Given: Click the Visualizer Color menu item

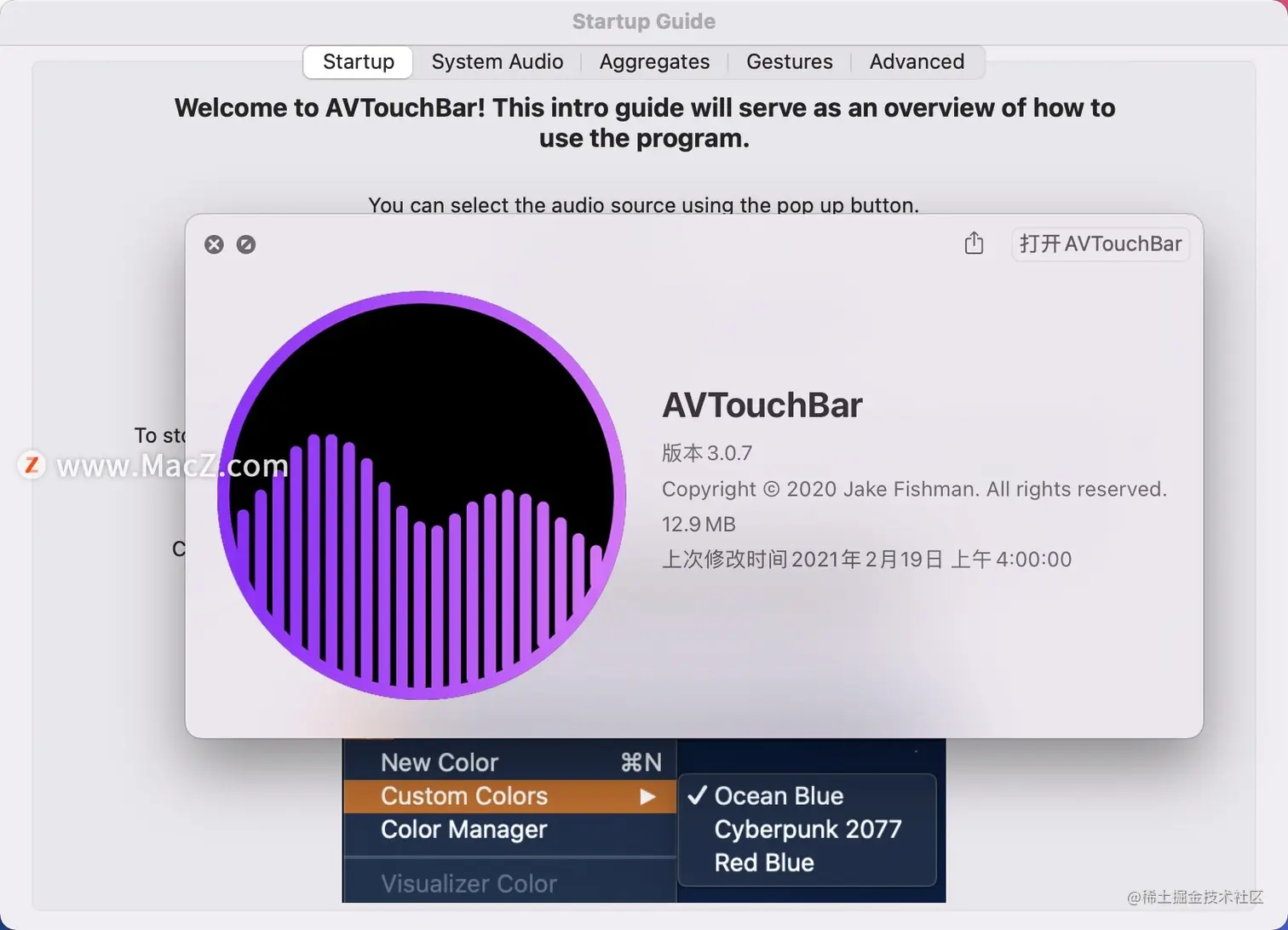Looking at the screenshot, I should [x=509, y=884].
